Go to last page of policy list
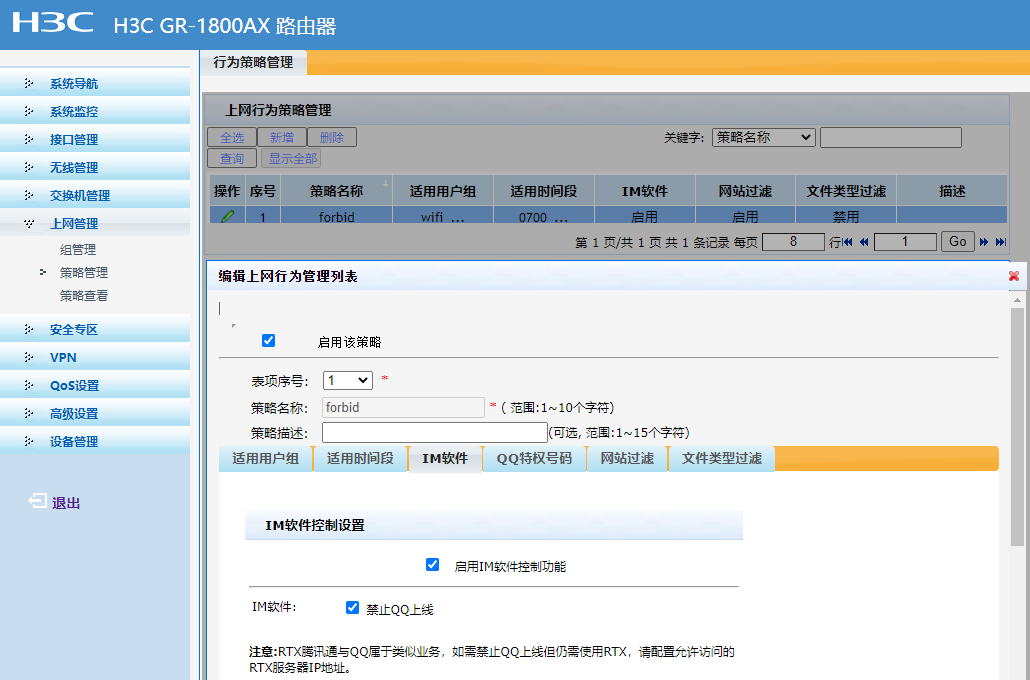 point(1000,242)
